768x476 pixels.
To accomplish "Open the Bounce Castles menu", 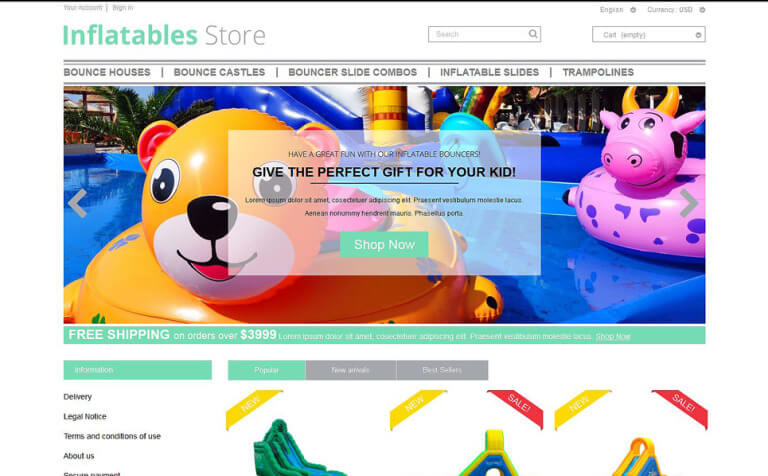I will (219, 72).
